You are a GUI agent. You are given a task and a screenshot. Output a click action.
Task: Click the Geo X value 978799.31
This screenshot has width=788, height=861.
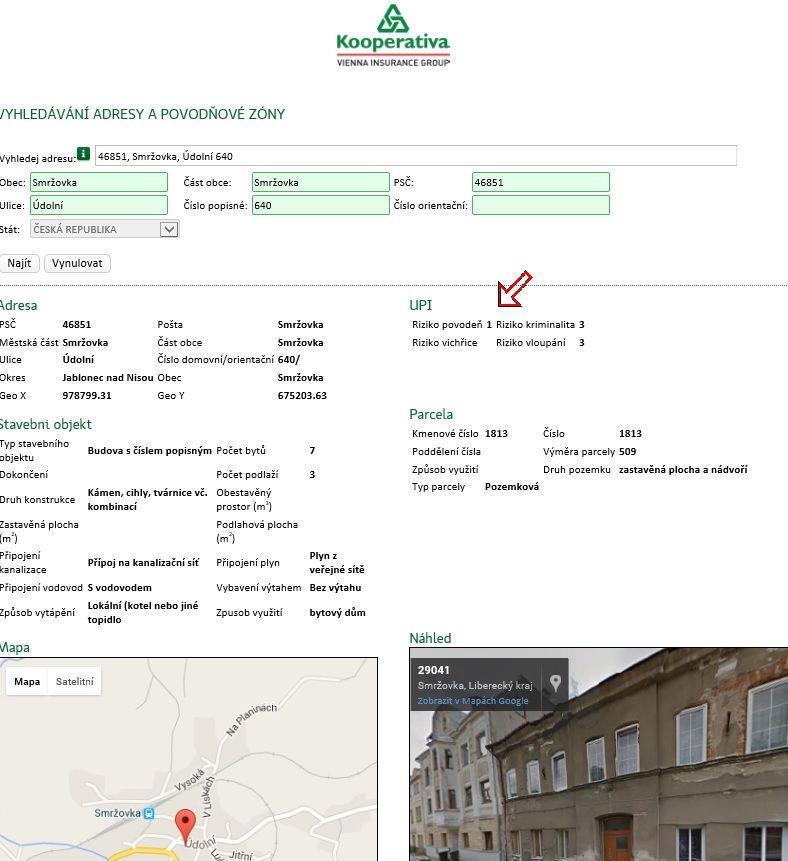(x=87, y=395)
